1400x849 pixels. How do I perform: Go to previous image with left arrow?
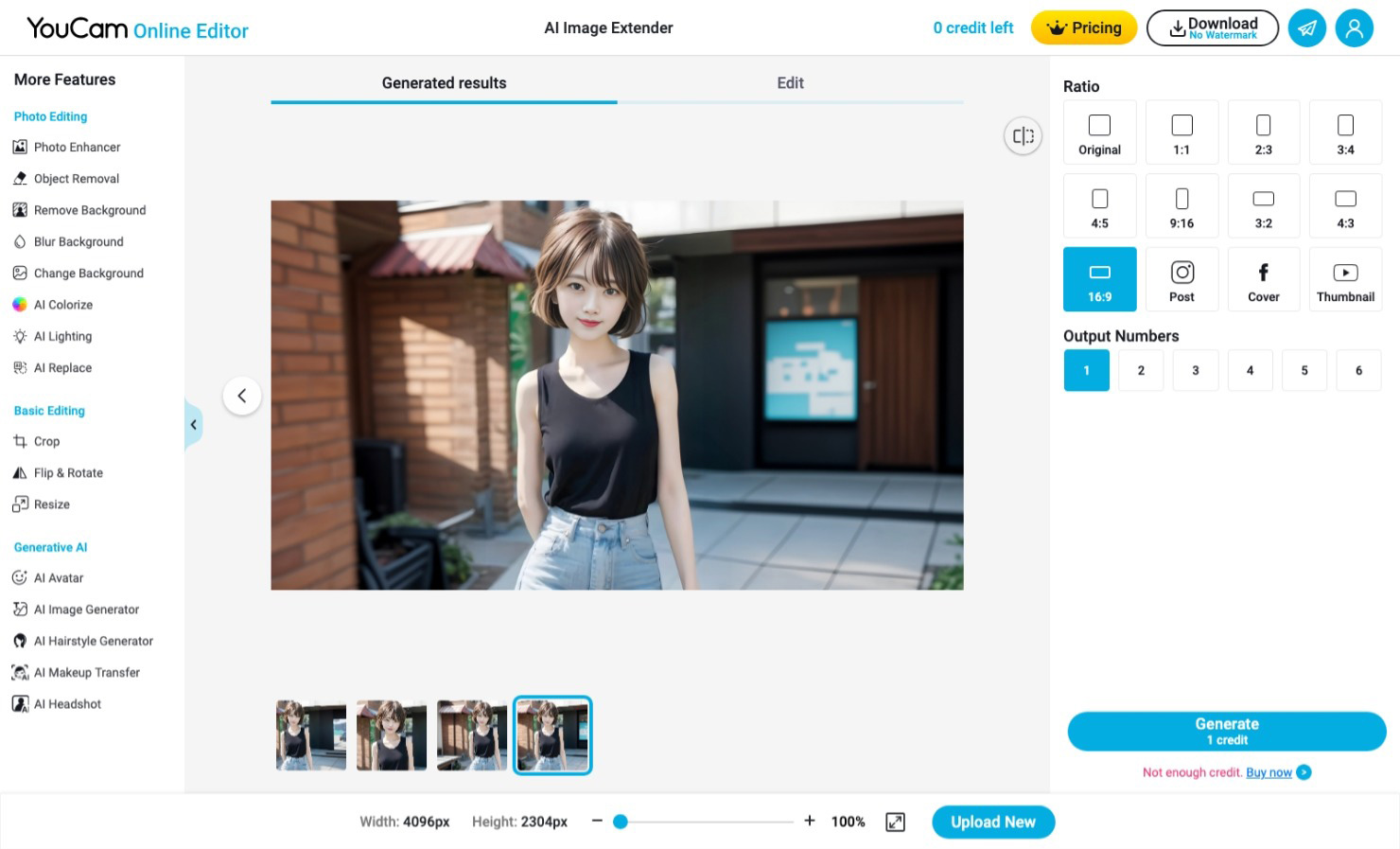tap(242, 396)
